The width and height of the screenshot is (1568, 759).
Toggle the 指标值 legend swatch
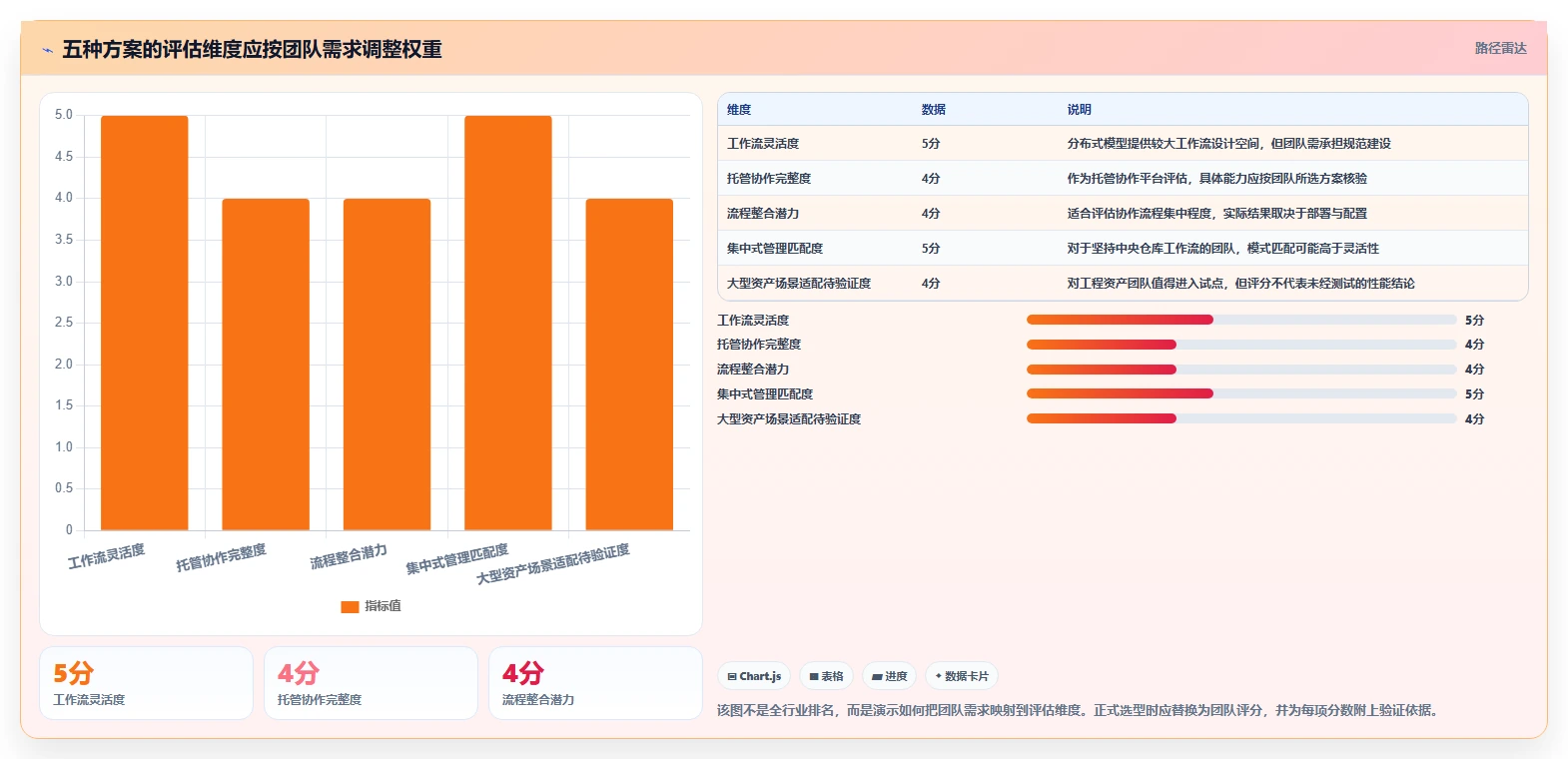350,606
